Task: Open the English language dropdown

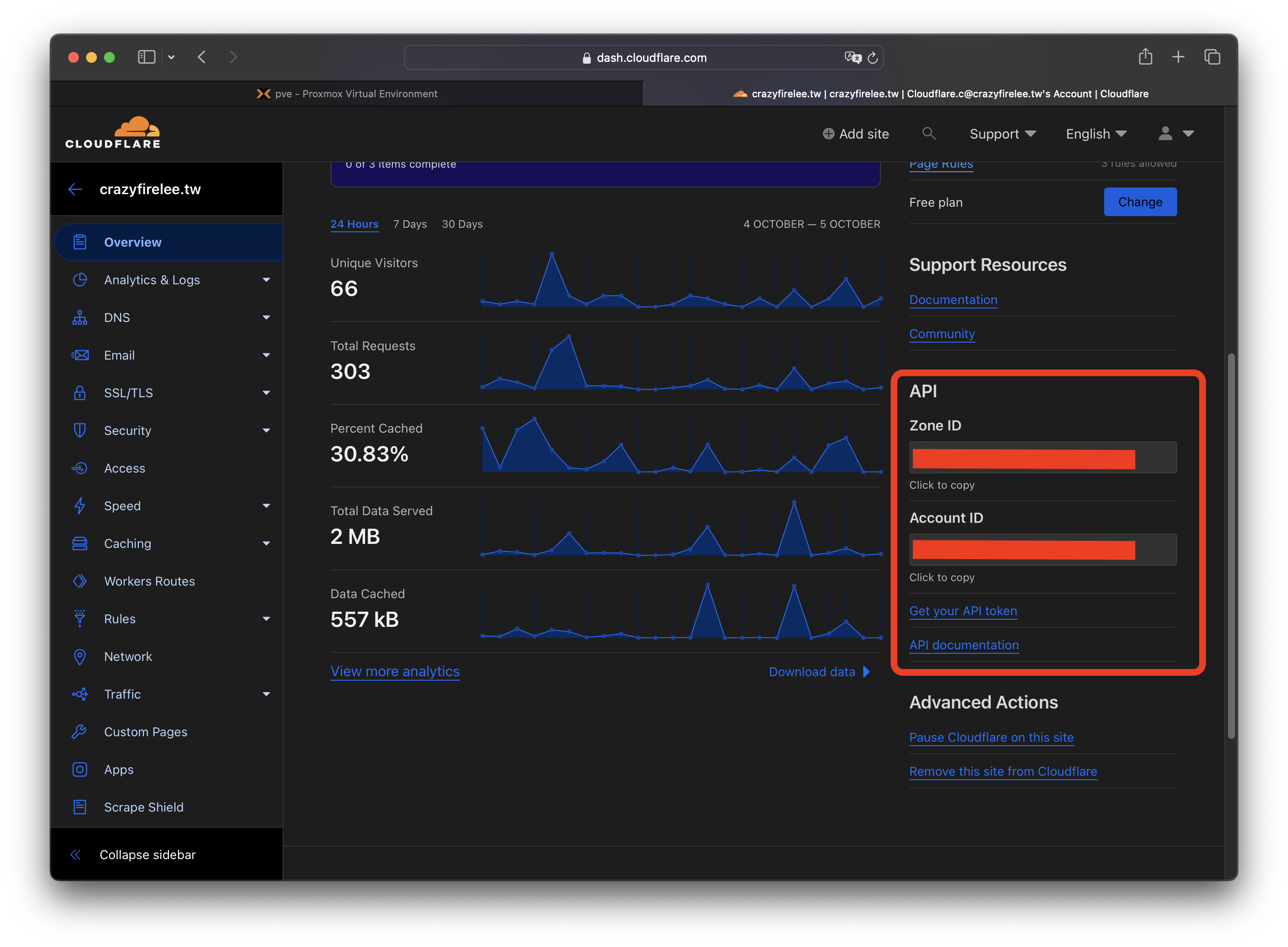Action: [x=1096, y=134]
